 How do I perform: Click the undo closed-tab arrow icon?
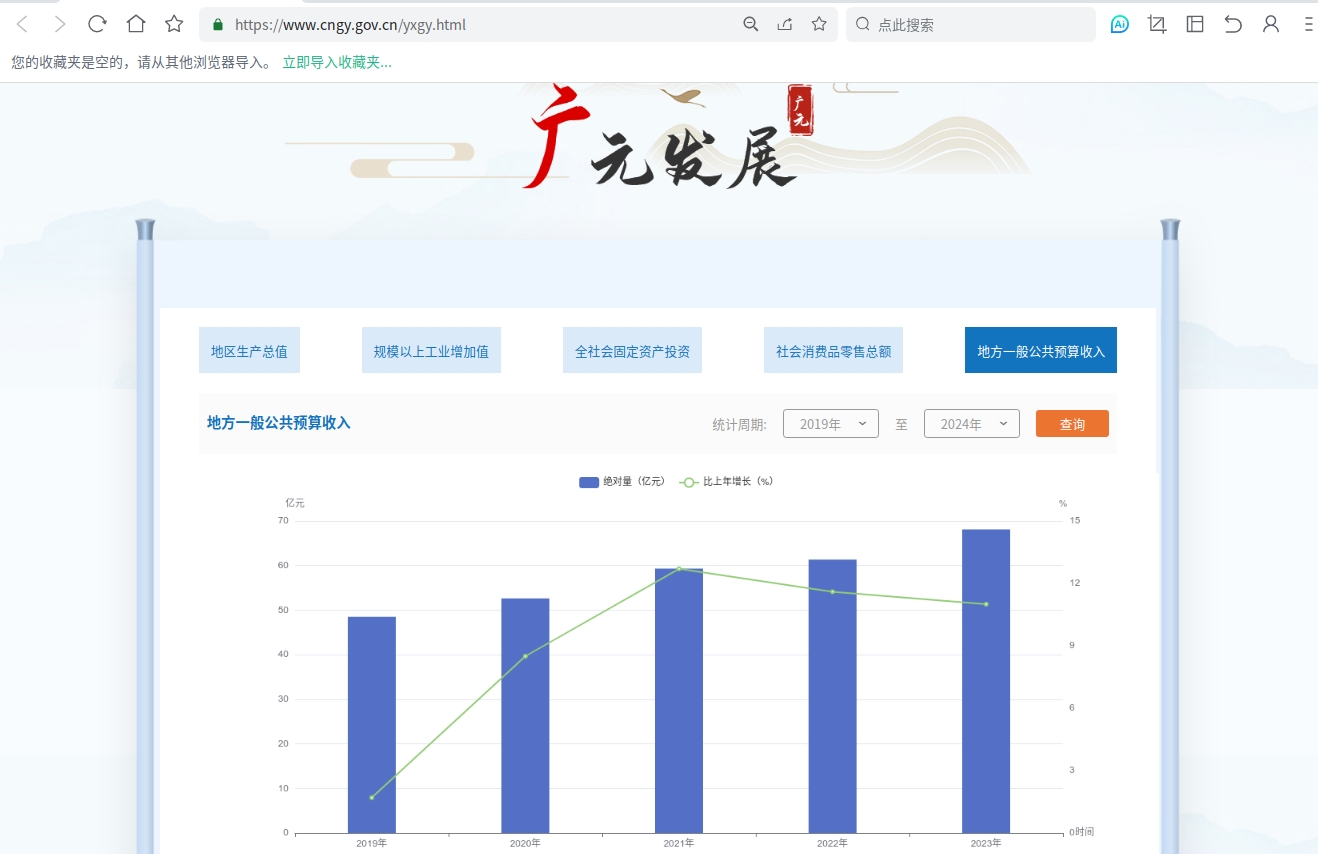pos(1233,24)
